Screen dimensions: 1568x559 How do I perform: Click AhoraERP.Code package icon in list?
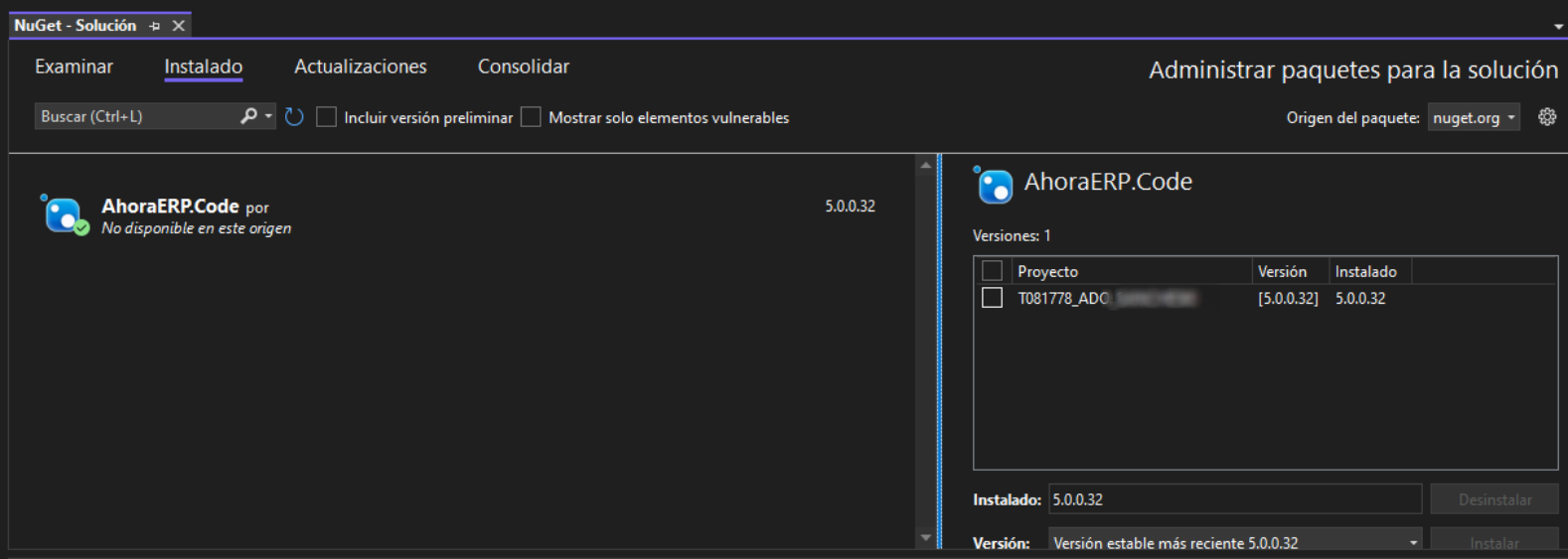(65, 214)
